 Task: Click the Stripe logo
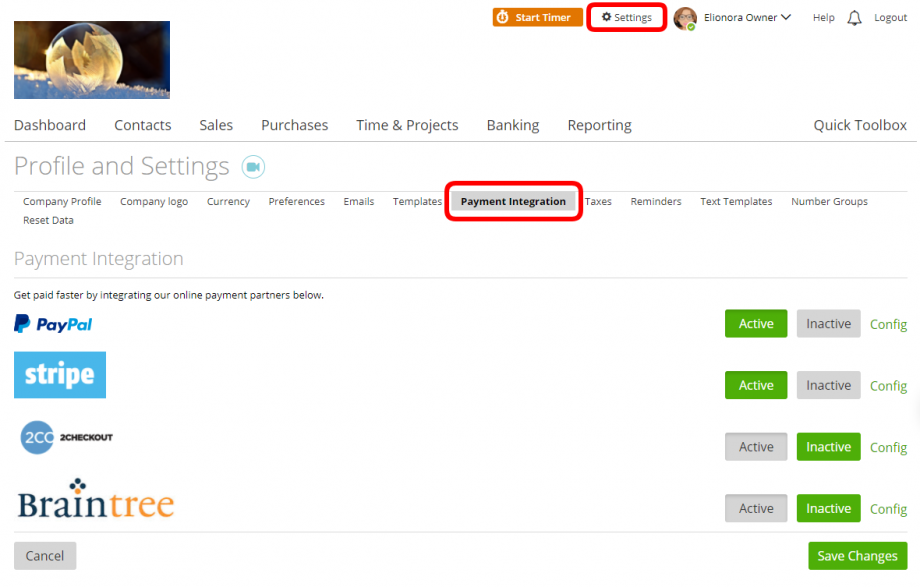[59, 375]
